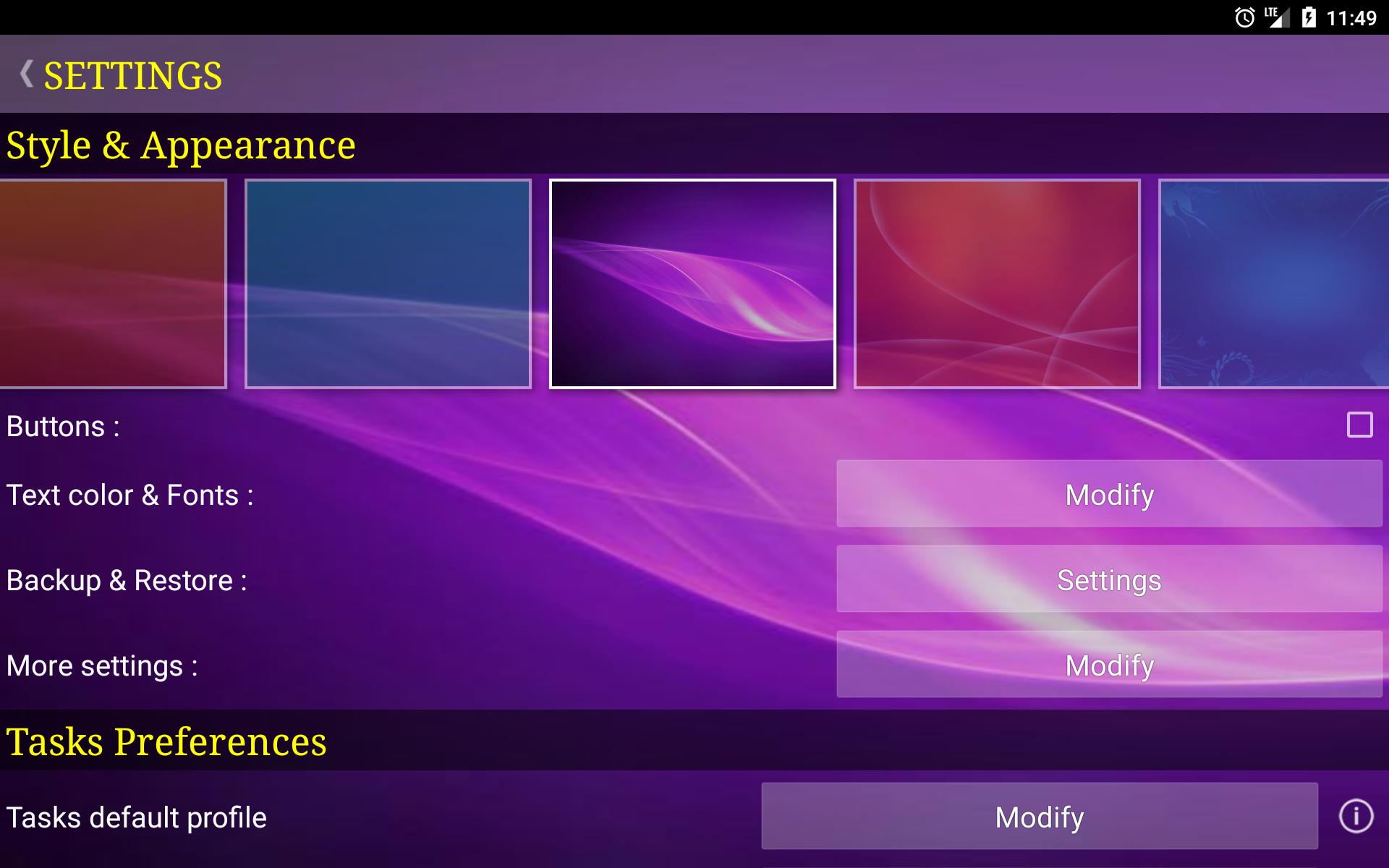Open Backup & Restore Settings button
Screen dimensions: 1389x868
point(1109,579)
